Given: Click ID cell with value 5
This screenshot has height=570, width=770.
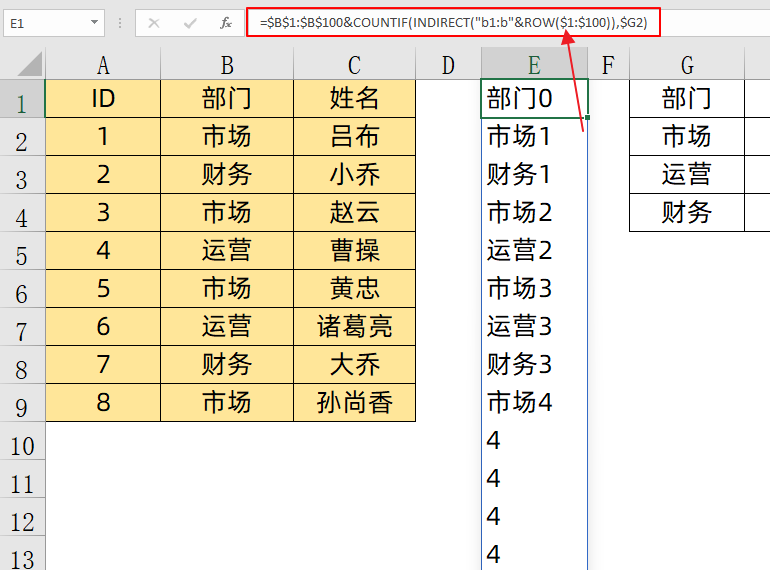Looking at the screenshot, I should 103,288.
